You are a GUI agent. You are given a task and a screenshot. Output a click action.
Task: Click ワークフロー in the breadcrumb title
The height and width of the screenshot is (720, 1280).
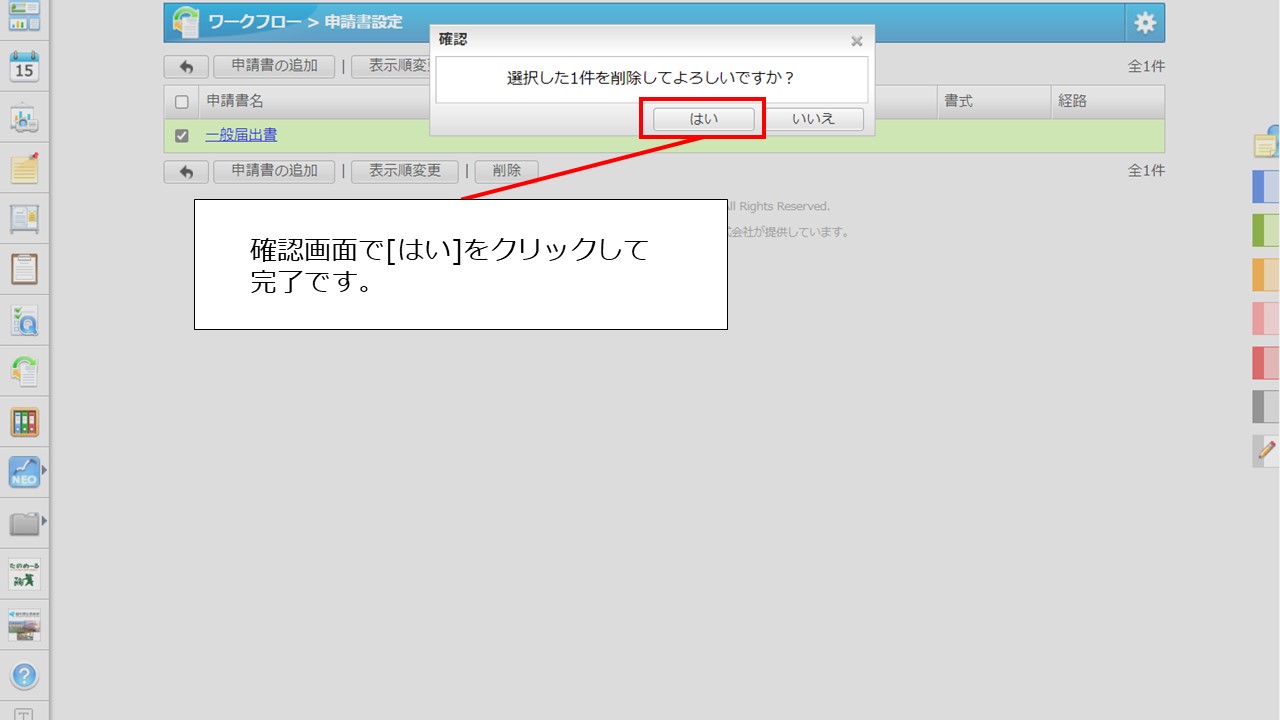pyautogui.click(x=255, y=22)
